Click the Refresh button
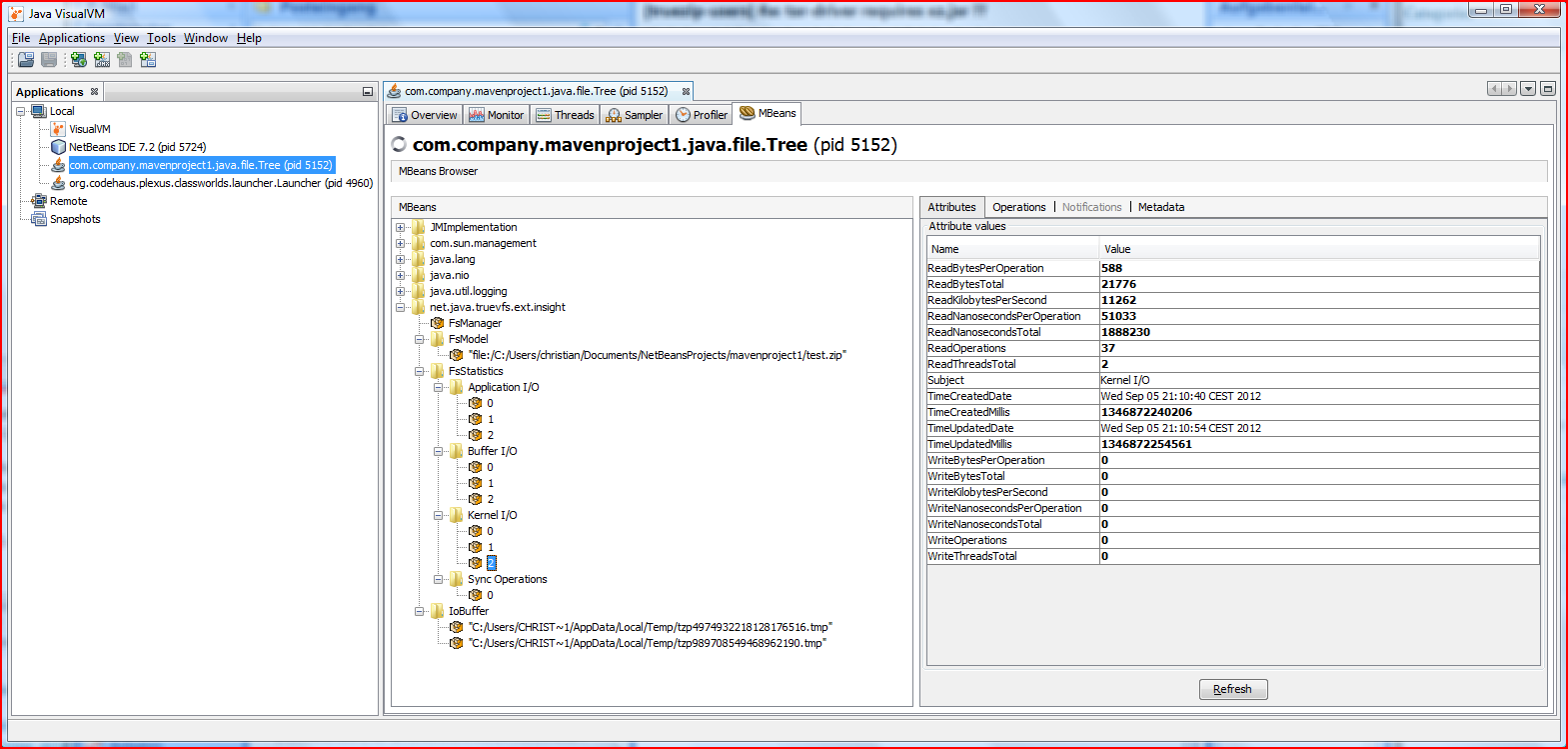 pyautogui.click(x=1232, y=689)
